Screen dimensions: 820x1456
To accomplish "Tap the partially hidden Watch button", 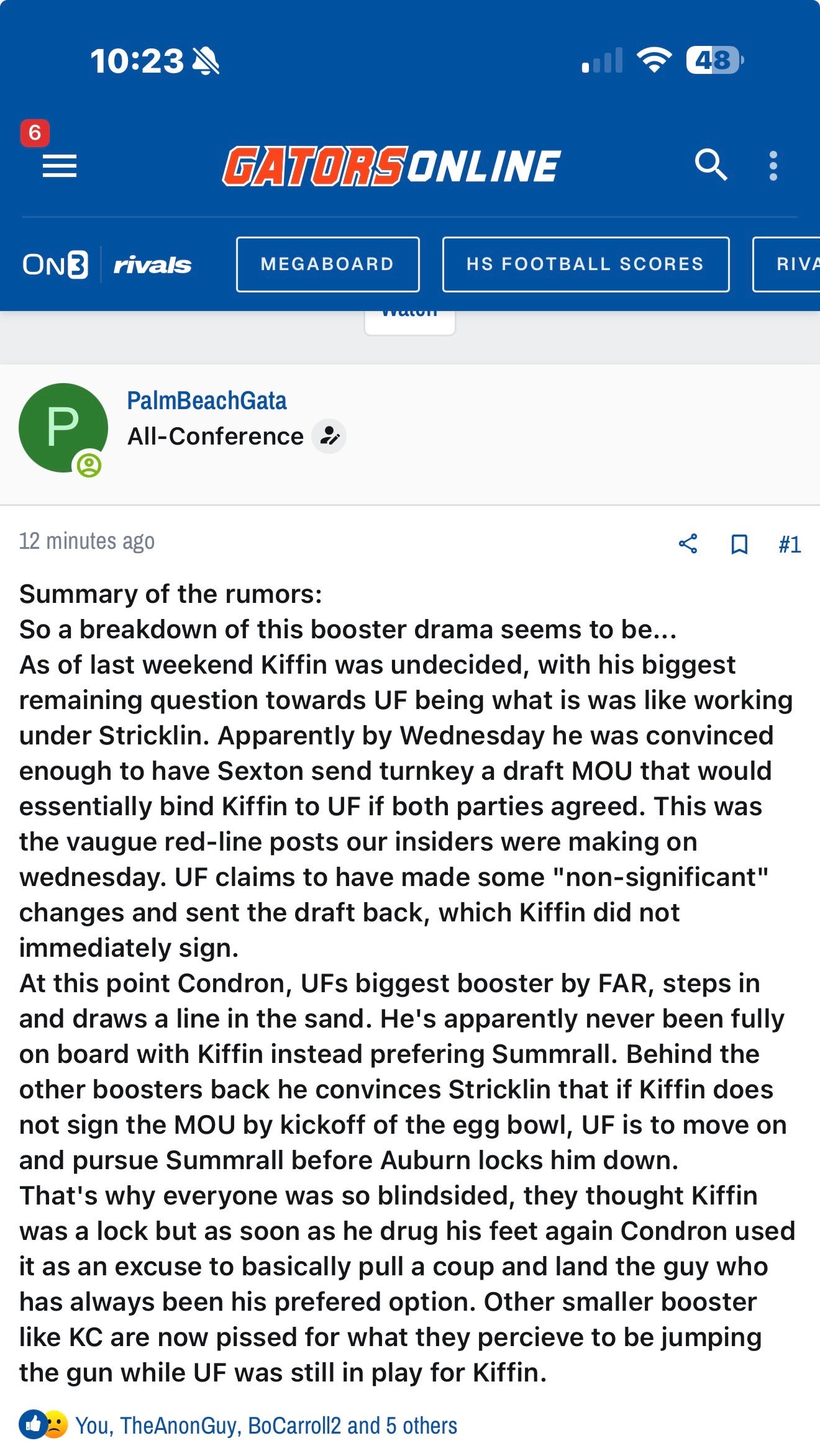I will 409,320.
